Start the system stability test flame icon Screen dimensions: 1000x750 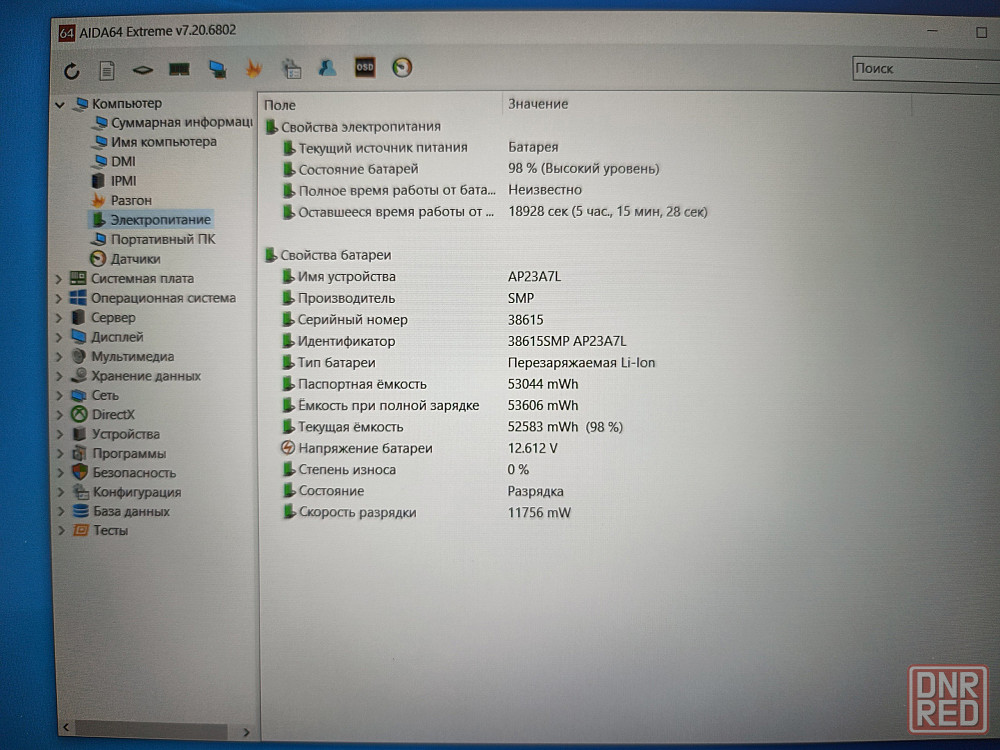(254, 68)
